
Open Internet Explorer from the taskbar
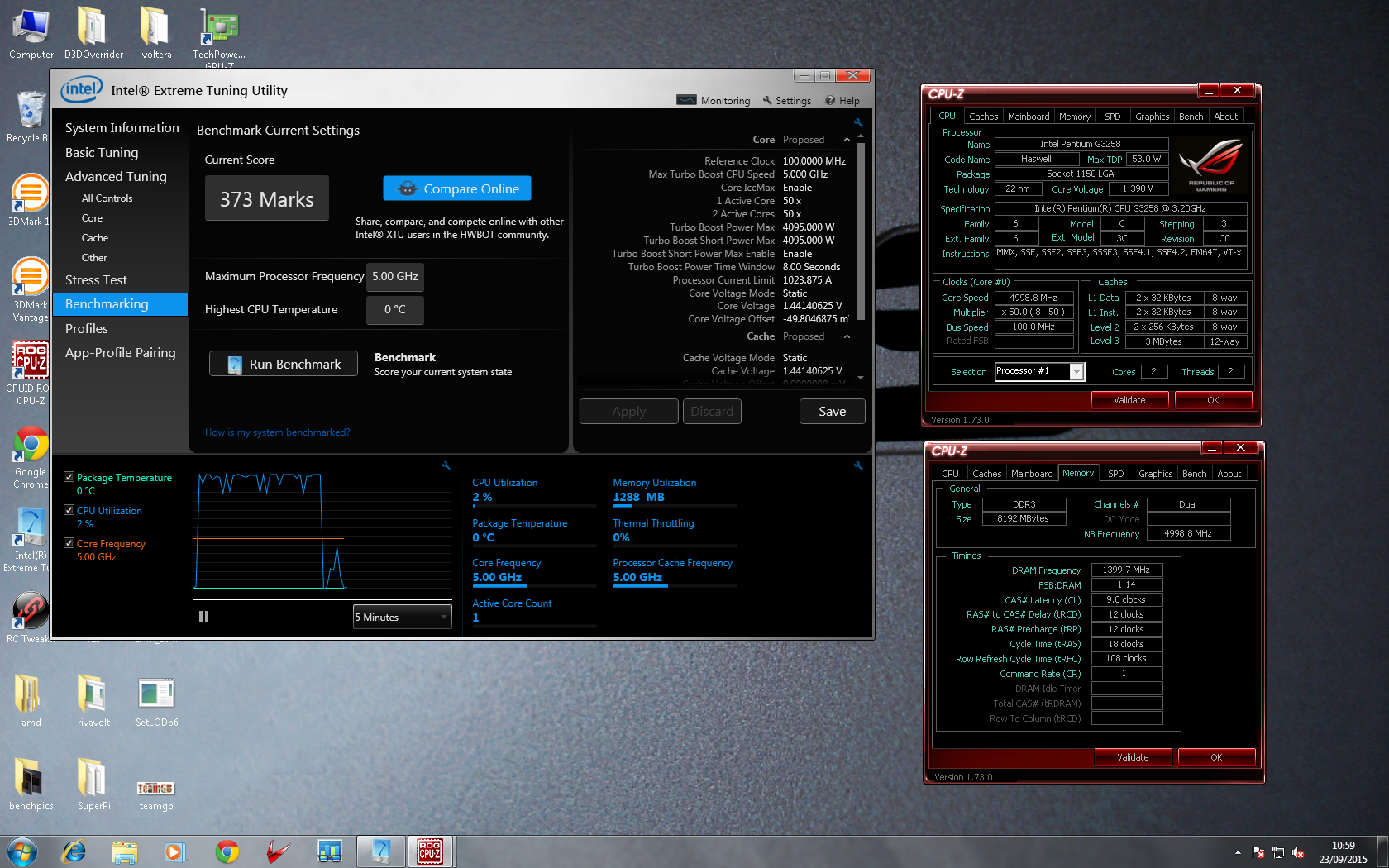(74, 851)
